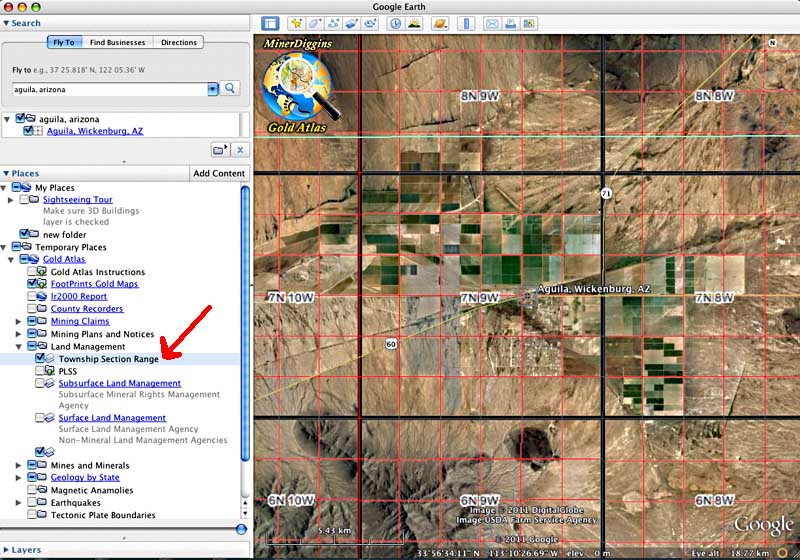The width and height of the screenshot is (800, 560).
Task: Click the Places panel vertical scrollbar
Action: 245,323
